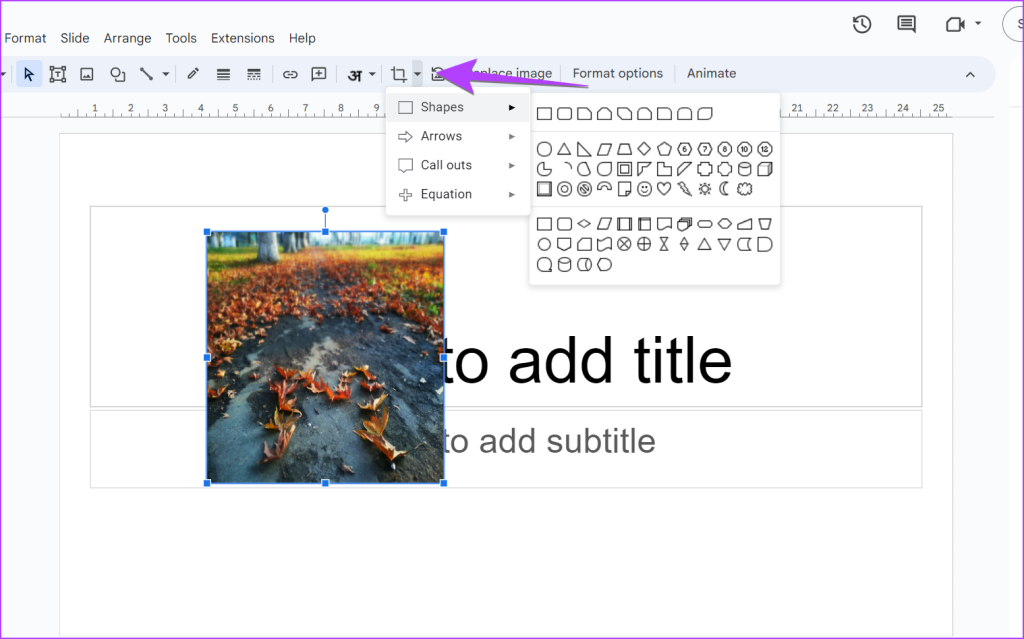Expand the line tool dropdown arrow
The height and width of the screenshot is (639, 1024).
coord(166,74)
